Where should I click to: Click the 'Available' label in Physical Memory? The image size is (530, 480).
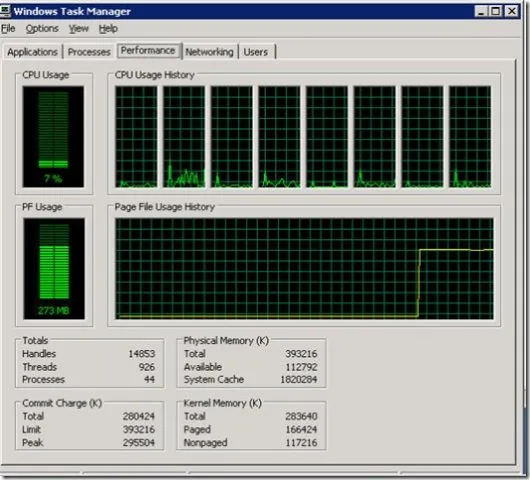(x=203, y=367)
